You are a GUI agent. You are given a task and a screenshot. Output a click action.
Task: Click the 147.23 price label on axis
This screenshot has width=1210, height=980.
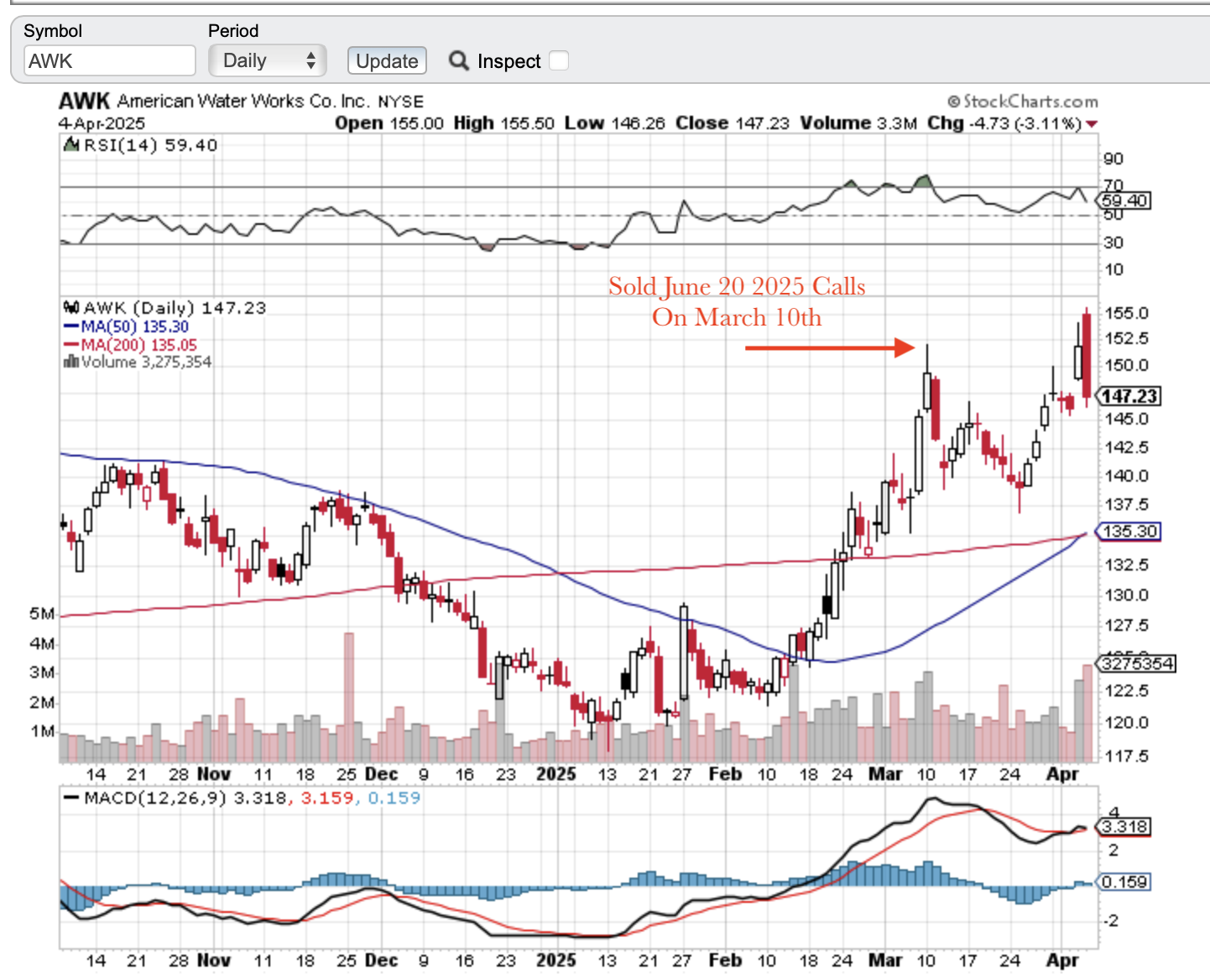tap(1130, 396)
